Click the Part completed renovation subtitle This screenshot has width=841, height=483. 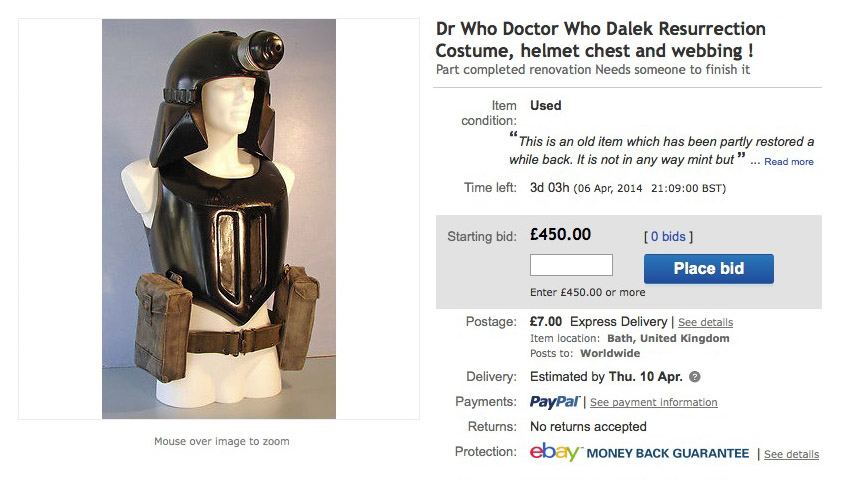point(593,70)
